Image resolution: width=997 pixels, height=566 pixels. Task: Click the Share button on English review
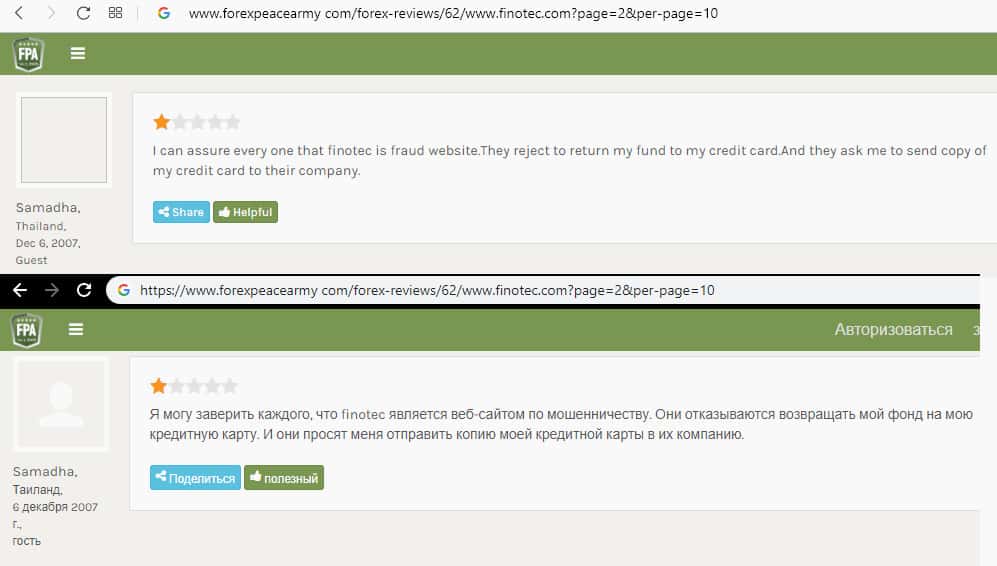click(181, 212)
